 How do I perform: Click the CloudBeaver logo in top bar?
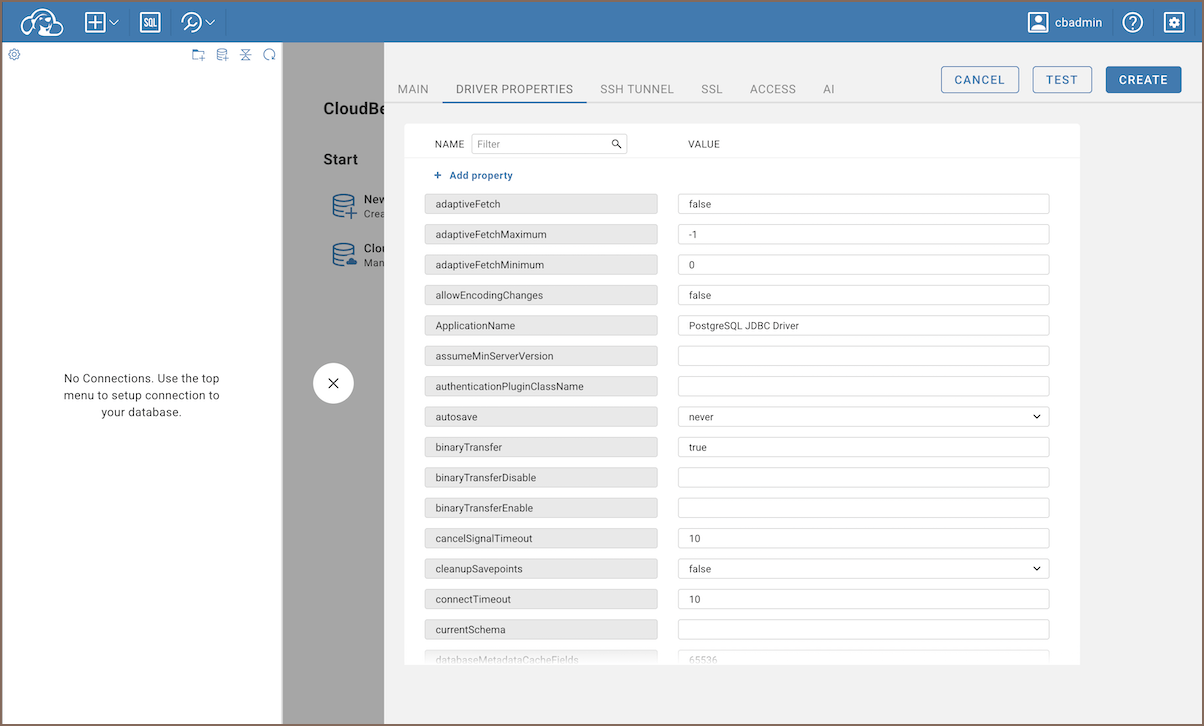[42, 22]
